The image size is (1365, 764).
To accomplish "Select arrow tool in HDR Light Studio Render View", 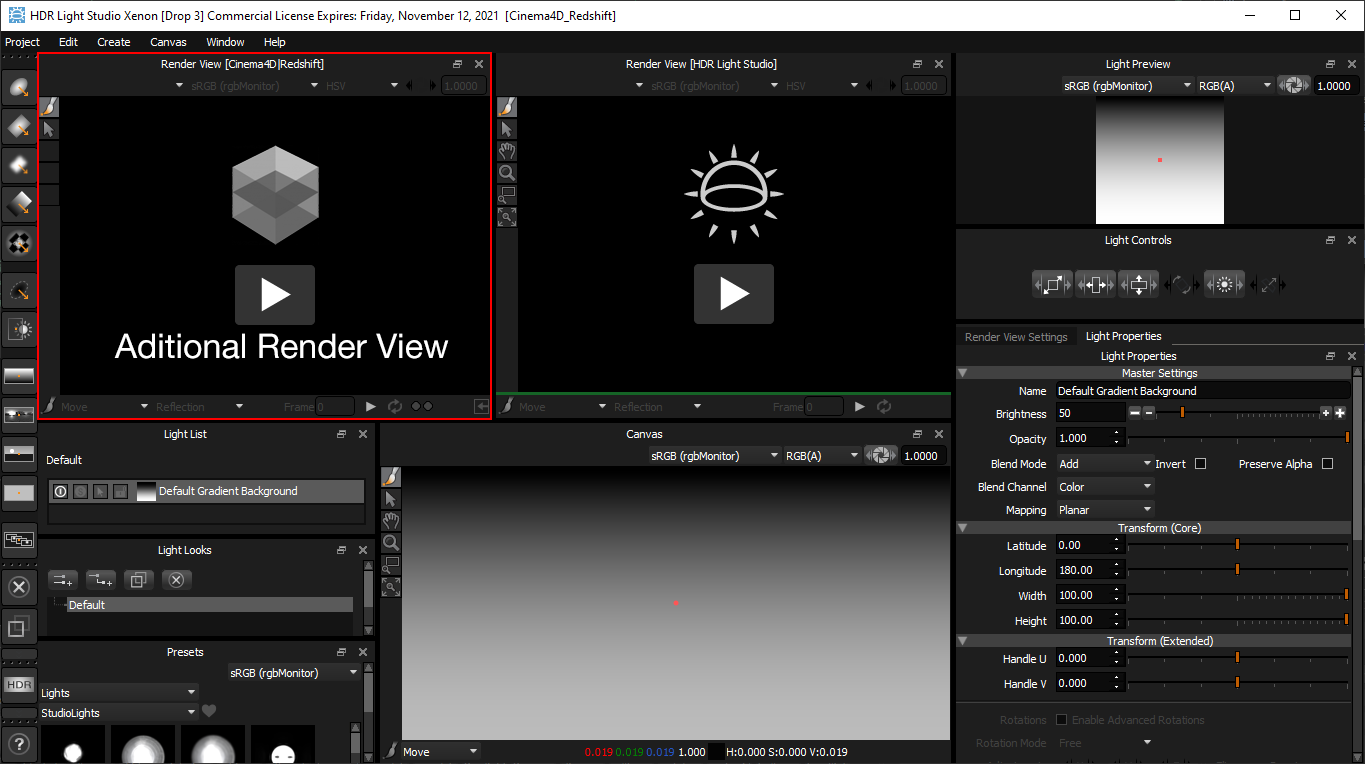I will pos(507,129).
